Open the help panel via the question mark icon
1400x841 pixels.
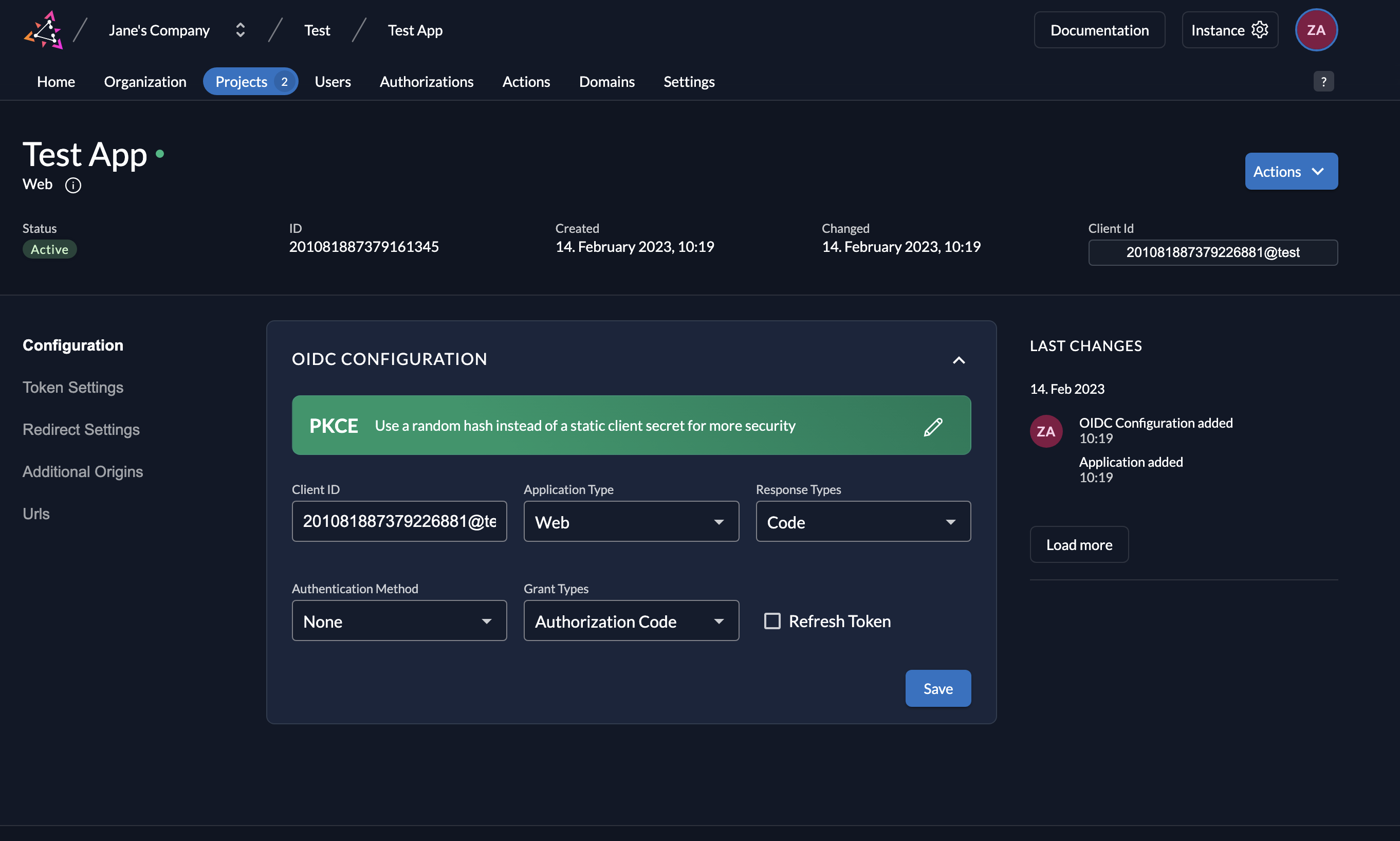point(1323,81)
